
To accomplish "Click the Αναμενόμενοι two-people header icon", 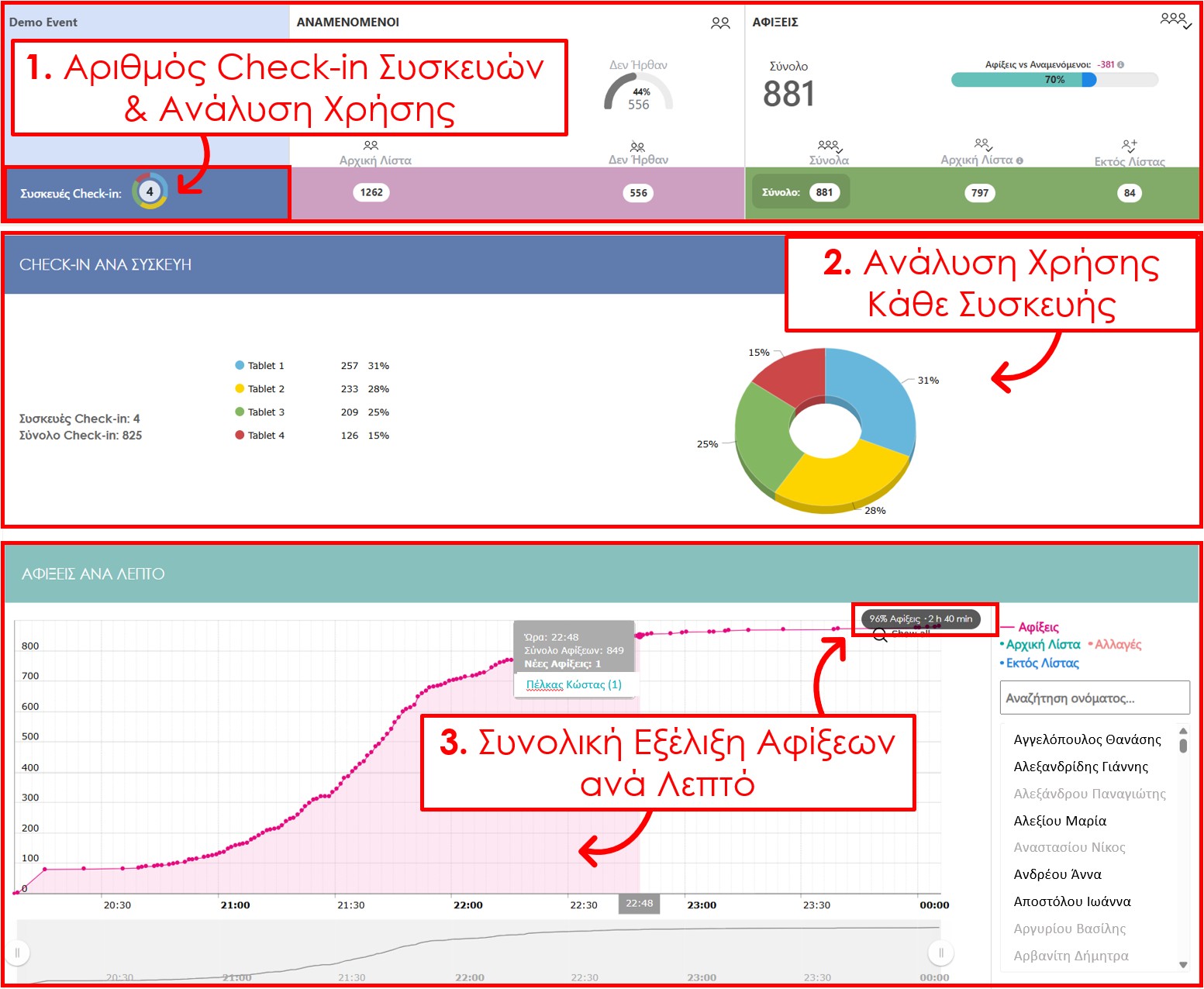I will point(719,23).
